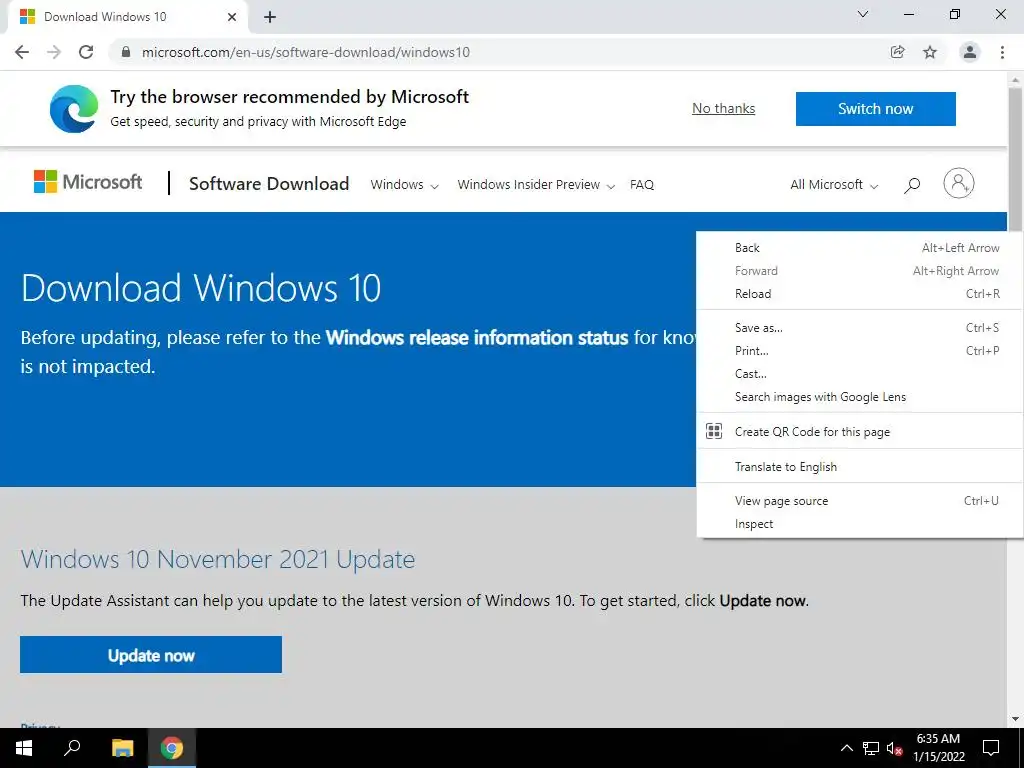
Task: Click the Software Download heading link
Action: pos(269,184)
